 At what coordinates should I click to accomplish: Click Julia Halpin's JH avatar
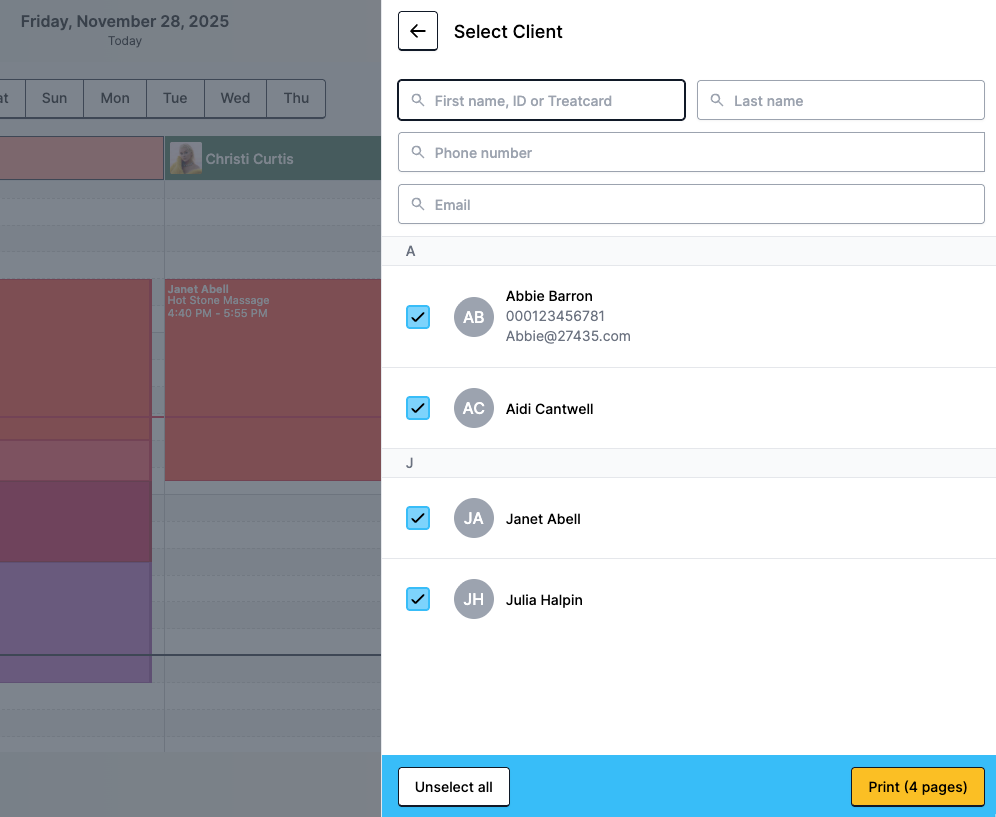pyautogui.click(x=474, y=599)
